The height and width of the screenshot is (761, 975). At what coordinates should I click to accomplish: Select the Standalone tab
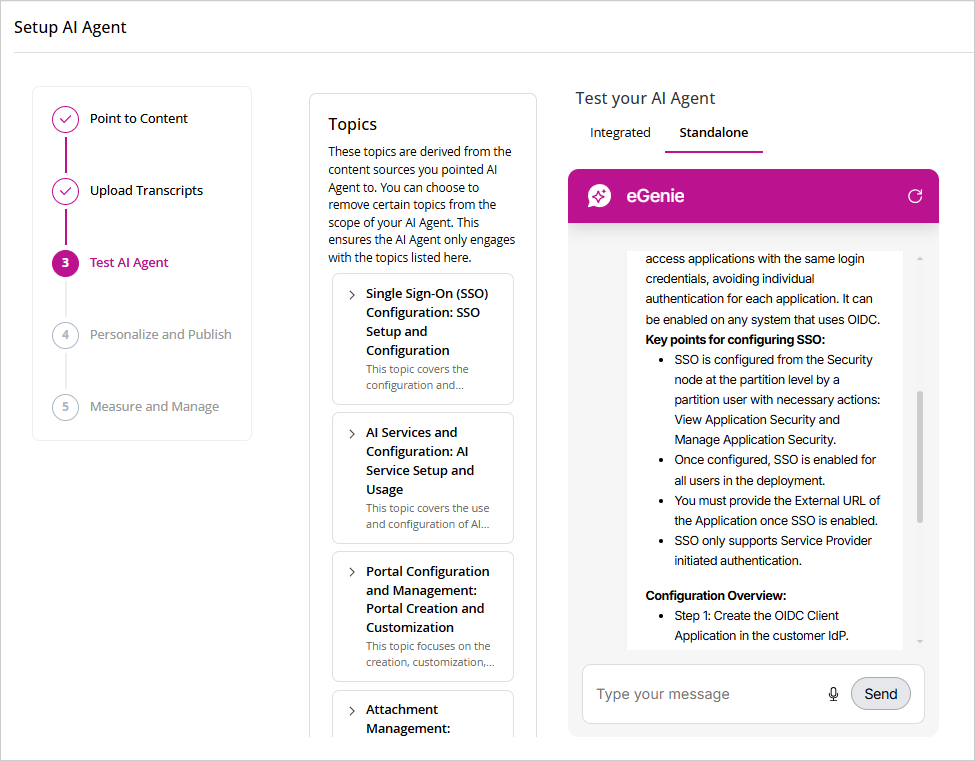coord(714,133)
